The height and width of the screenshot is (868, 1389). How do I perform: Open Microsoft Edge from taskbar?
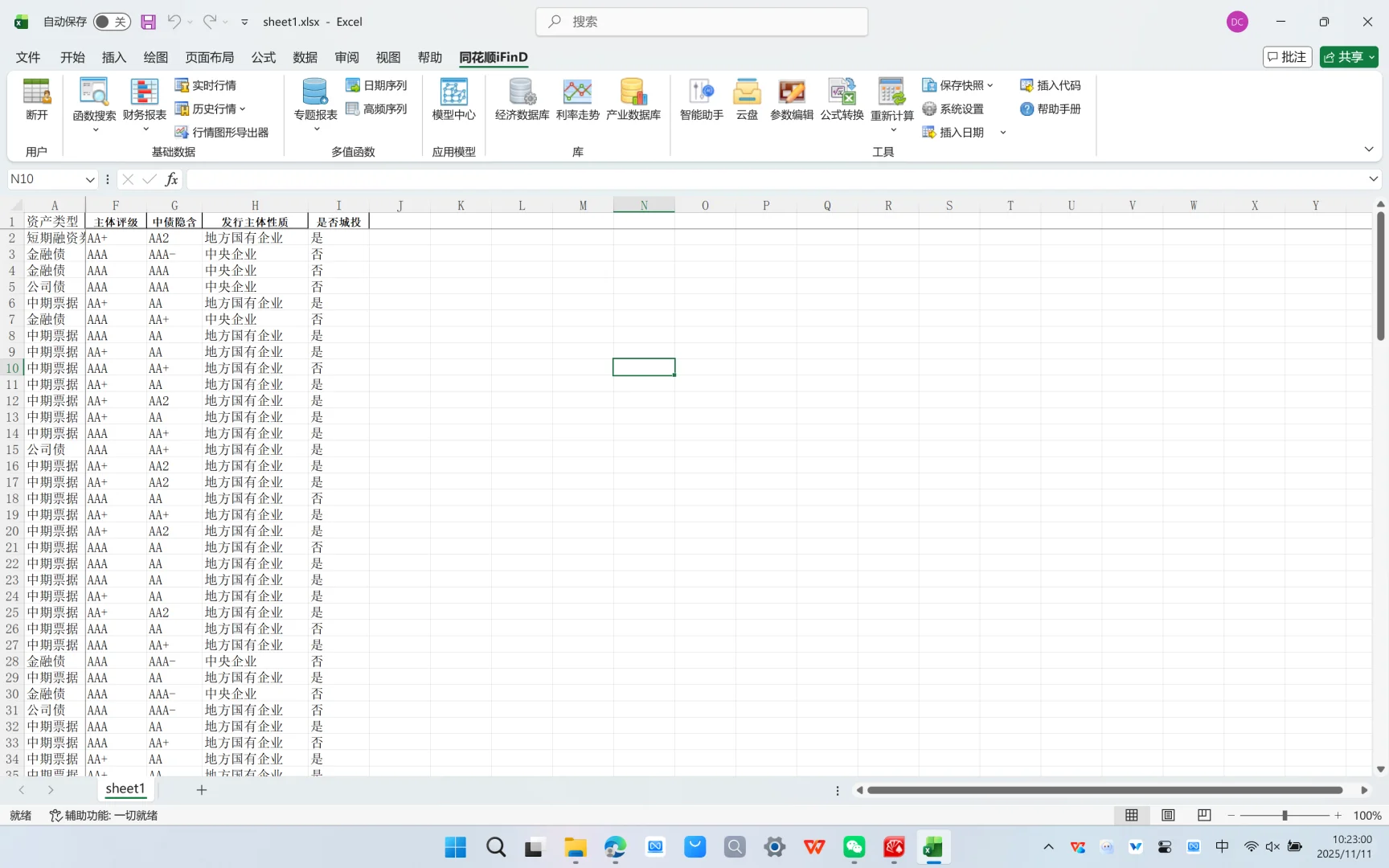tap(615, 847)
